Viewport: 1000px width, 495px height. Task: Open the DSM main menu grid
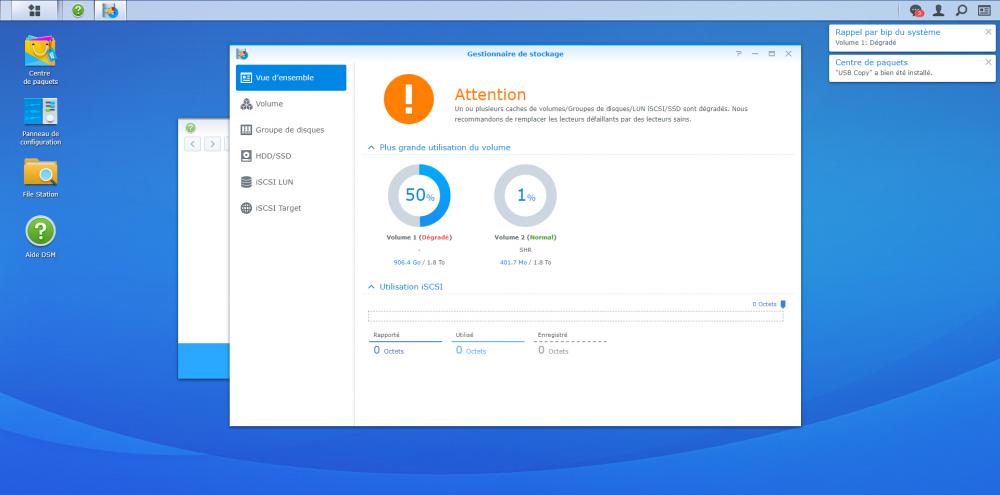(34, 11)
